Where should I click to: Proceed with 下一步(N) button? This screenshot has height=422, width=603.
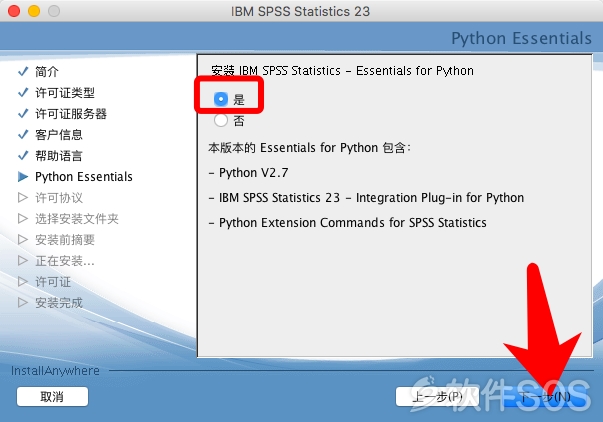tap(545, 397)
